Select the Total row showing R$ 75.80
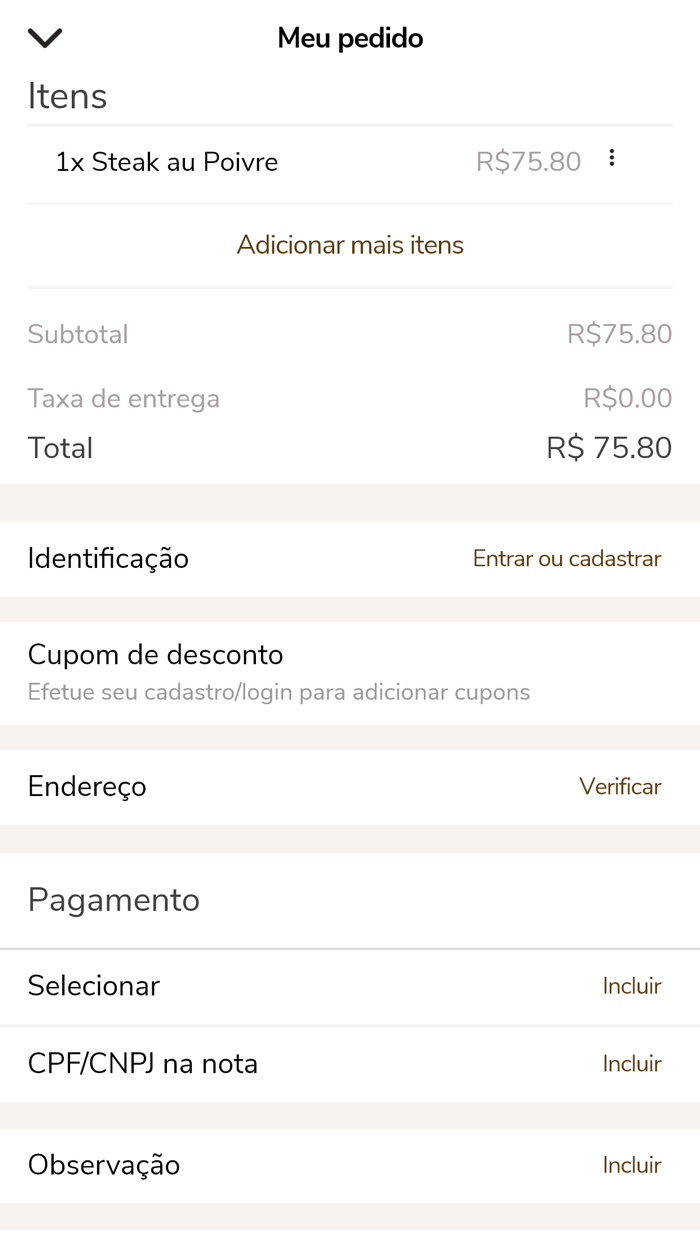The width and height of the screenshot is (700, 1244). tap(350, 447)
